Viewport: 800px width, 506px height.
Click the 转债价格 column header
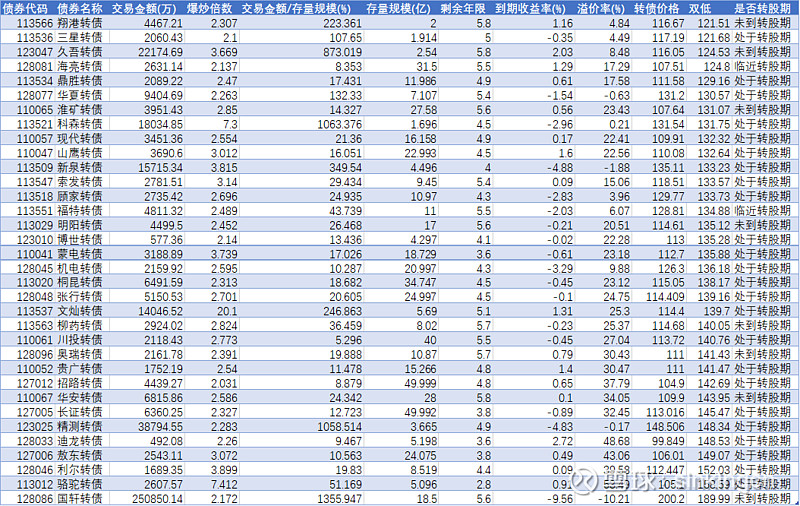[657, 8]
